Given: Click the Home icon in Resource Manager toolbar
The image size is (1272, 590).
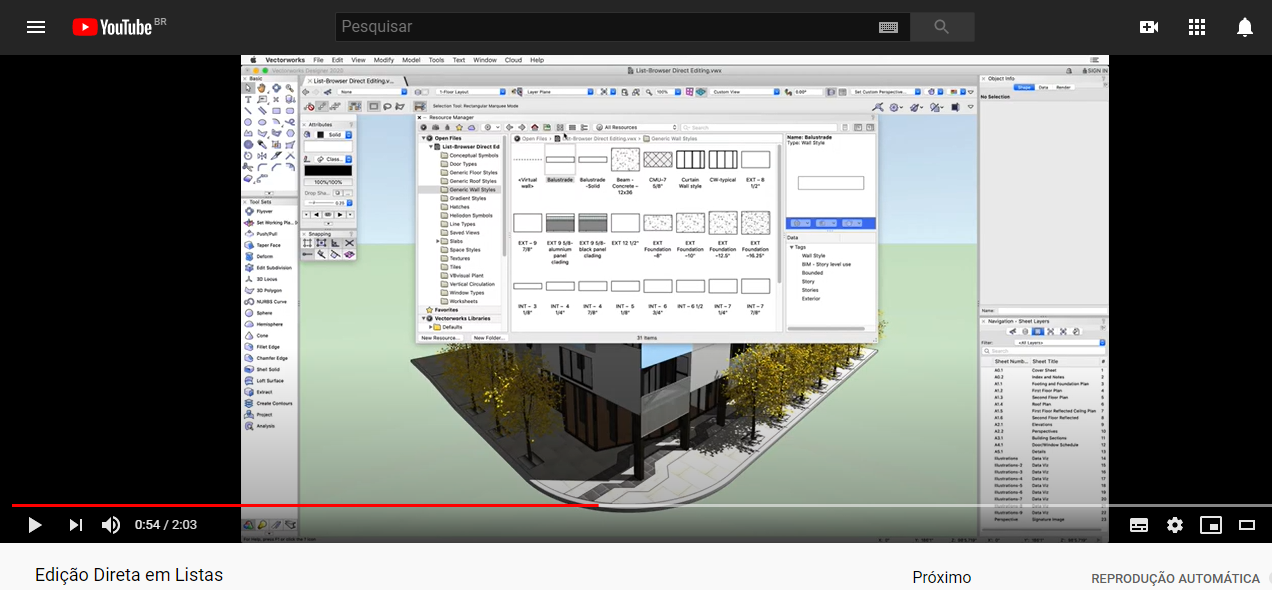Looking at the screenshot, I should tap(534, 127).
